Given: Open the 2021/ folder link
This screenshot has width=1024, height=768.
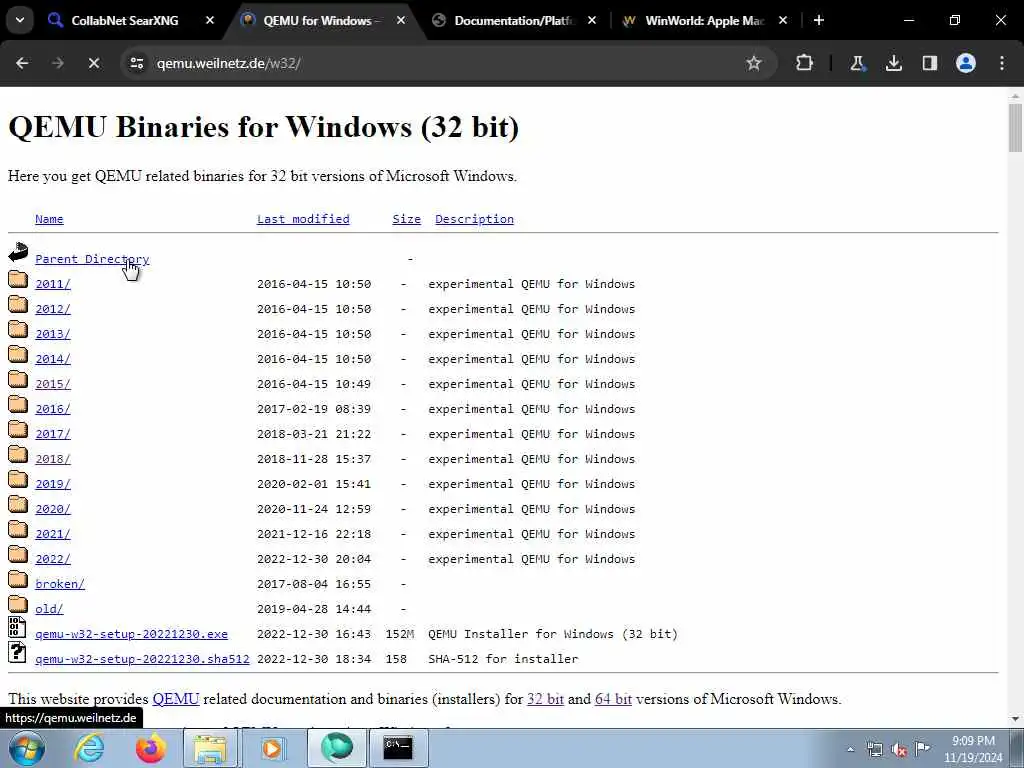Looking at the screenshot, I should pos(53,534).
